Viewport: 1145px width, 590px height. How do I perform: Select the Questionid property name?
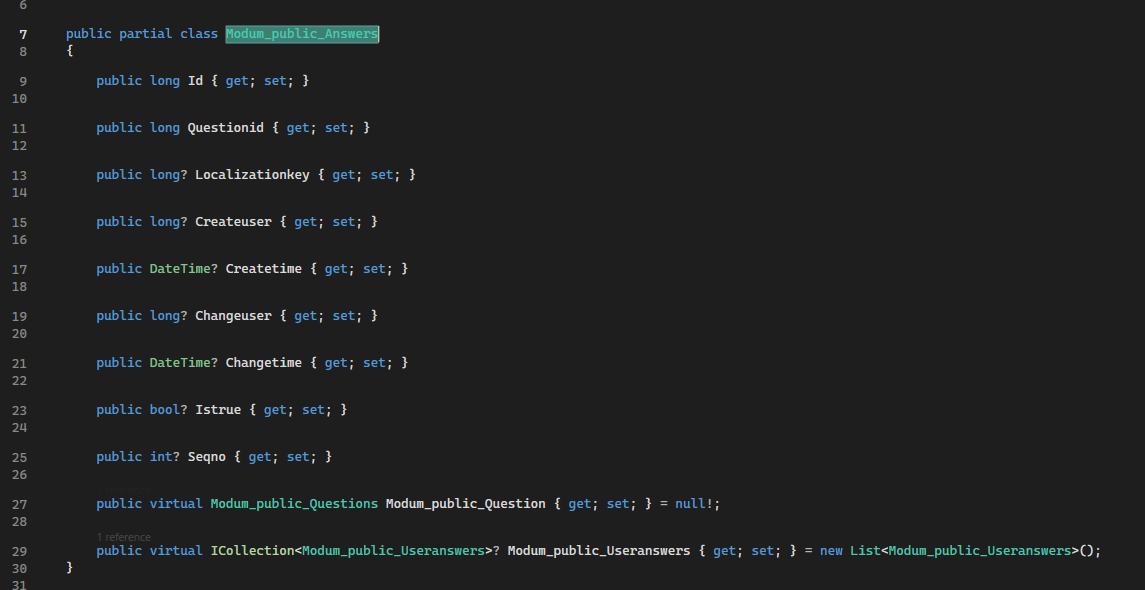(x=226, y=127)
